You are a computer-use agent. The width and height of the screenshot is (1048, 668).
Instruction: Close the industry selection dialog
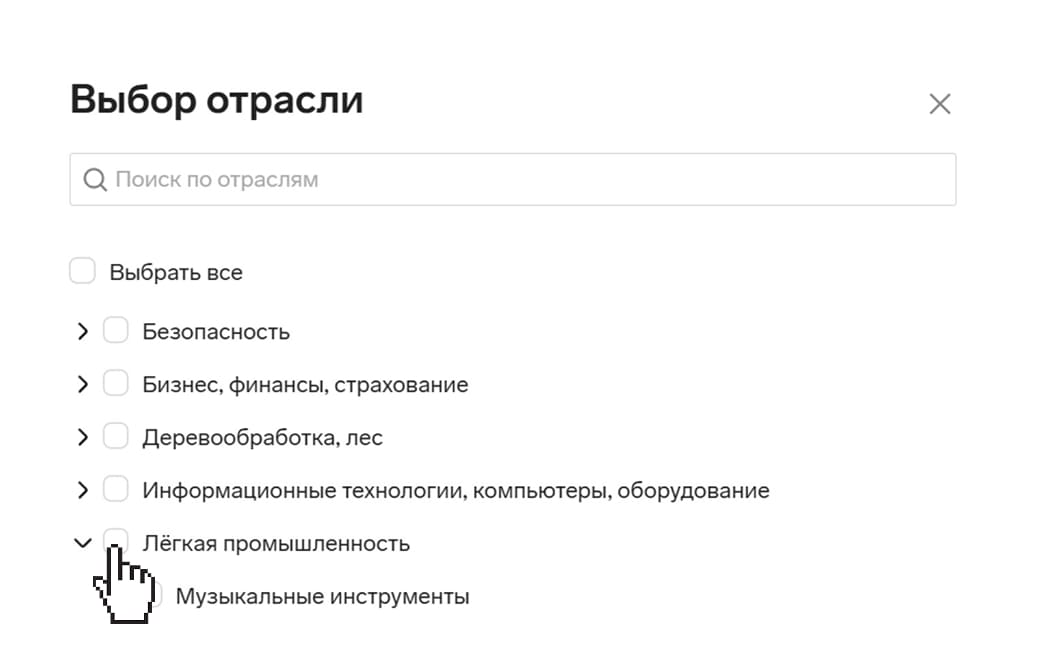(x=939, y=104)
